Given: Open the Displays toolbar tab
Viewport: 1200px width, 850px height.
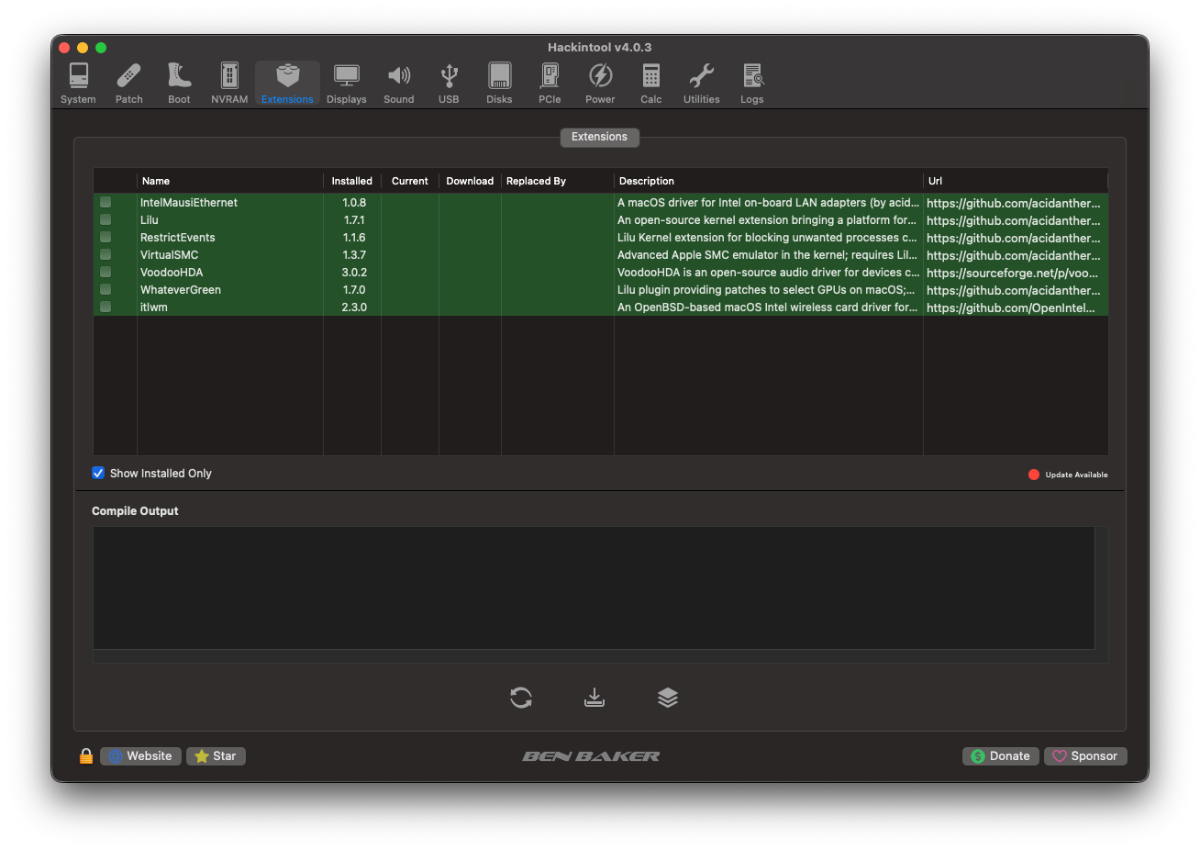Looking at the screenshot, I should coord(347,84).
